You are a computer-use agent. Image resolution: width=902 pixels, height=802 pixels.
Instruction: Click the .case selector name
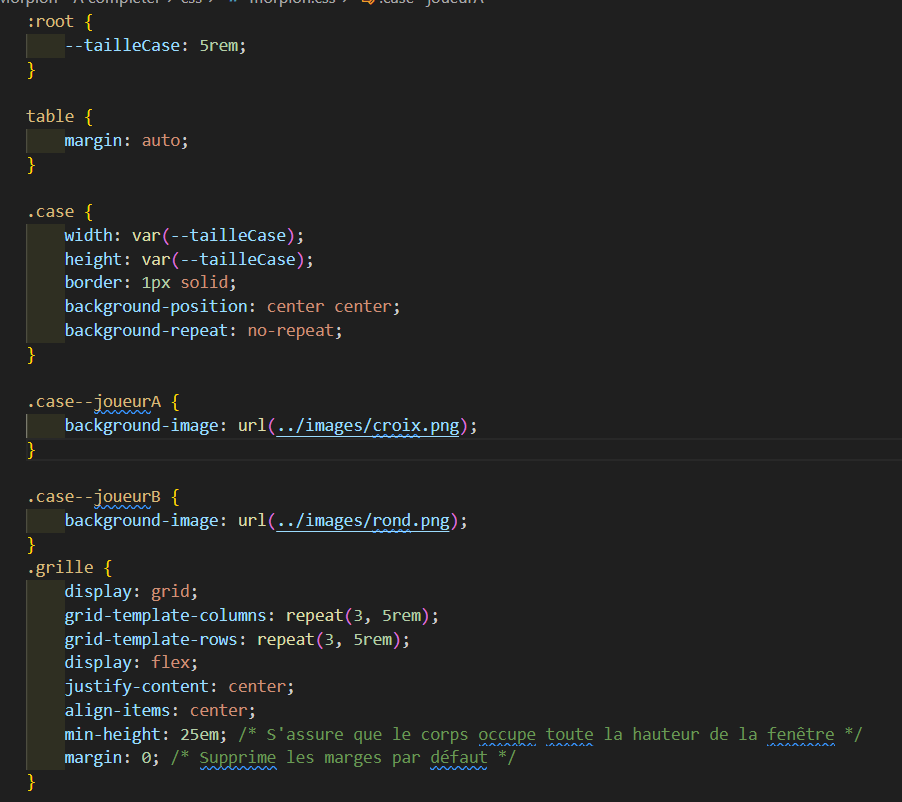[x=50, y=212]
